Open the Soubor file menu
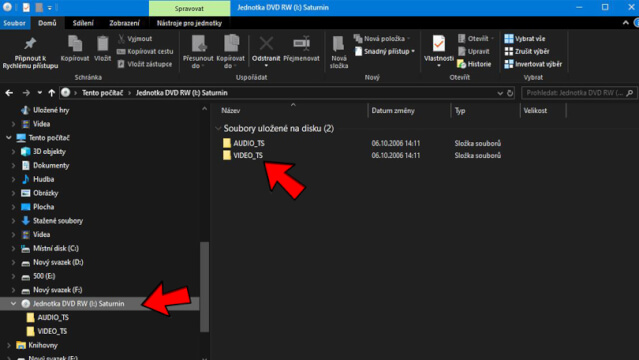This screenshot has height=360, width=639. pyautogui.click(x=14, y=23)
